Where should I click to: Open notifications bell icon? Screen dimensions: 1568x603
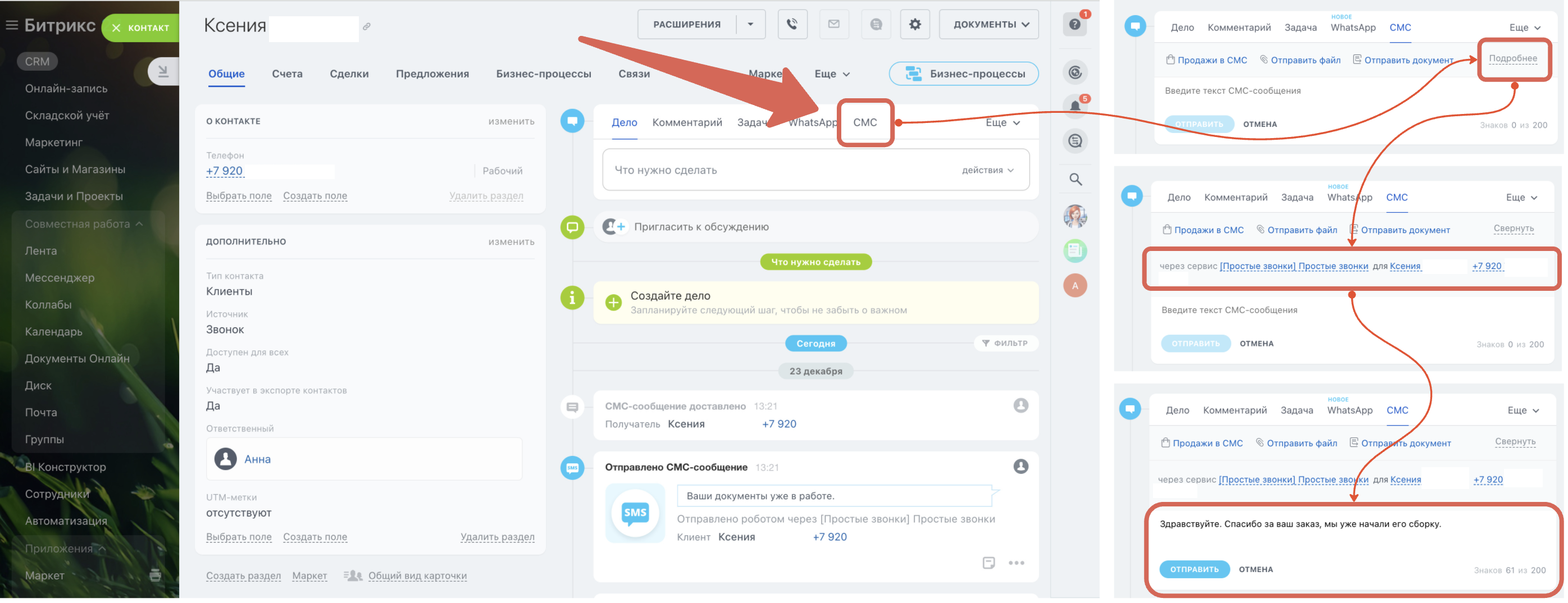click(x=1075, y=107)
